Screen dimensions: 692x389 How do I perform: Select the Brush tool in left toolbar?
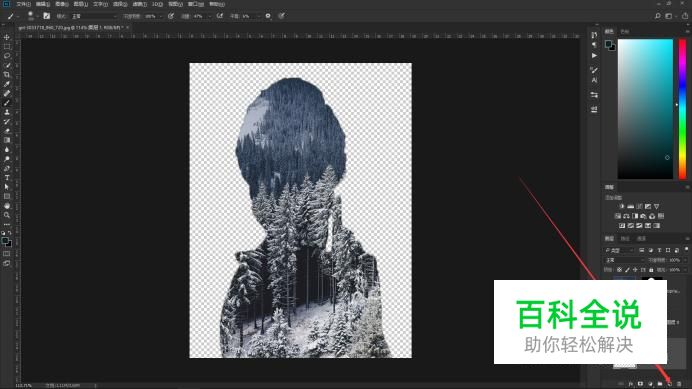tap(7, 102)
